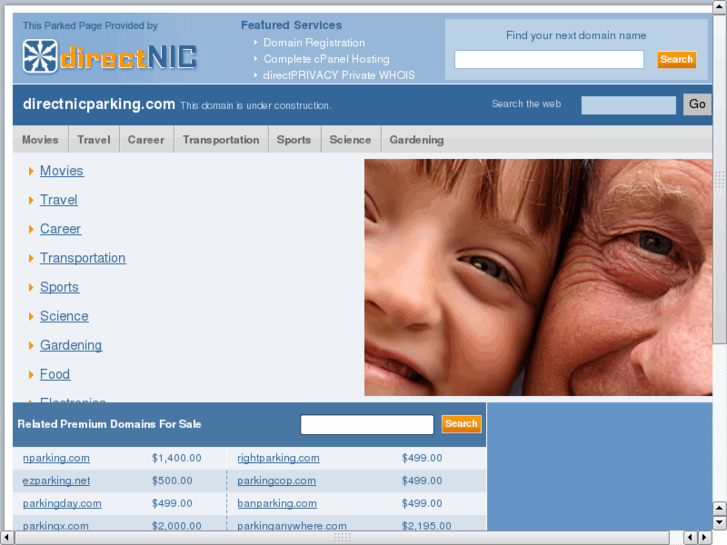Click the directNIC logo
Viewport: 727px width, 545px height.
(109, 56)
